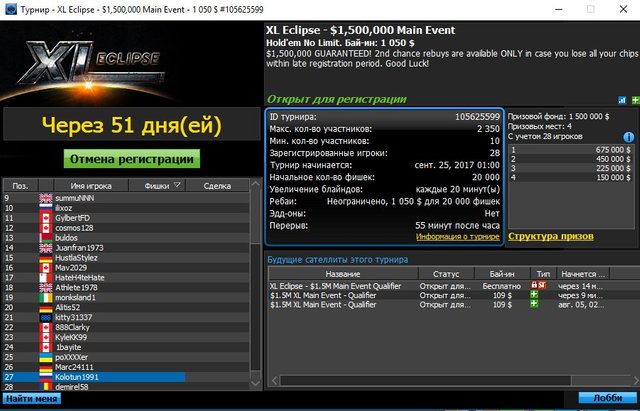Click the flag beside Marc24111
The height and width of the screenshot is (411, 640).
point(46,367)
